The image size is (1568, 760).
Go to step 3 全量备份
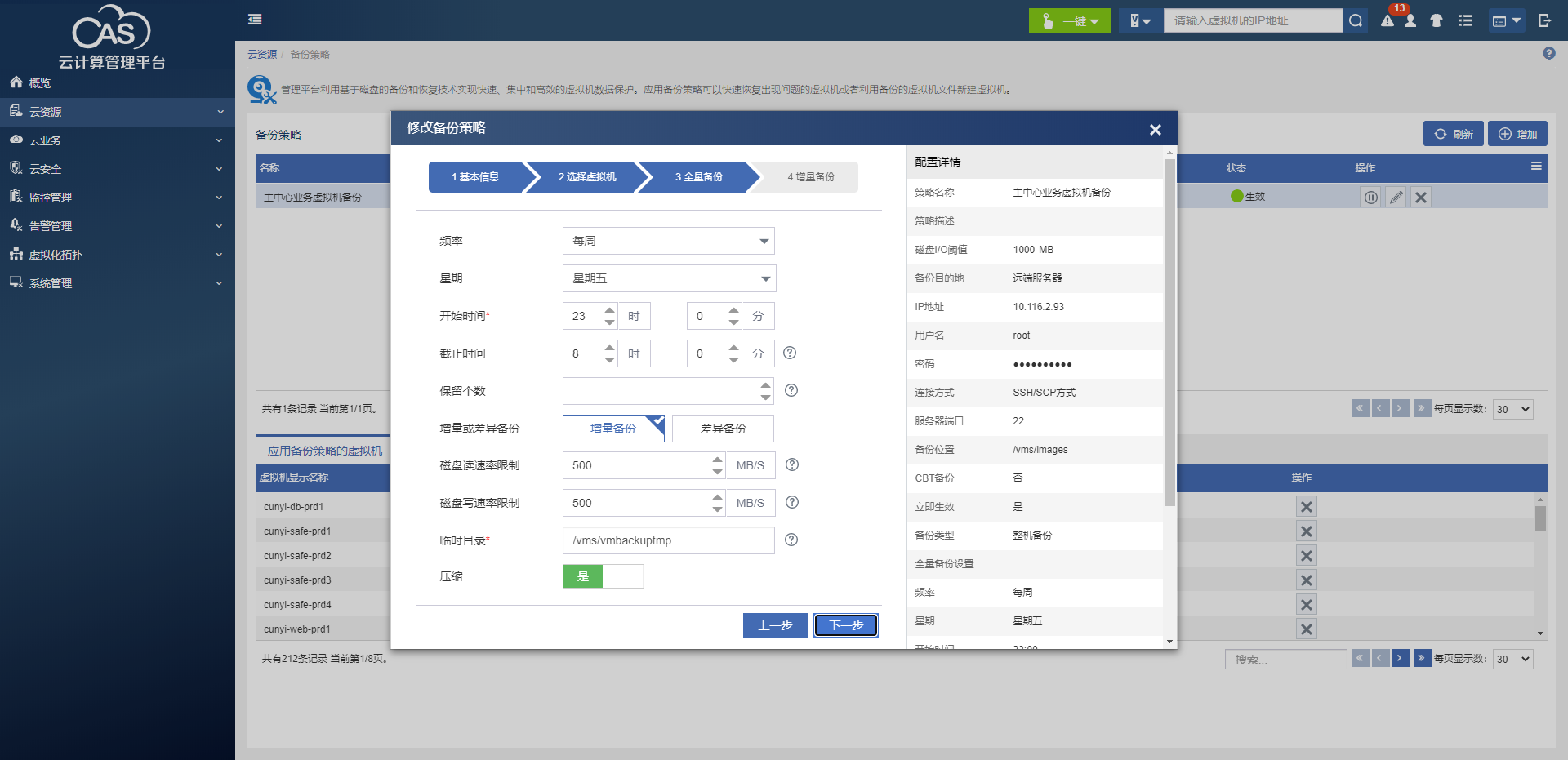699,177
